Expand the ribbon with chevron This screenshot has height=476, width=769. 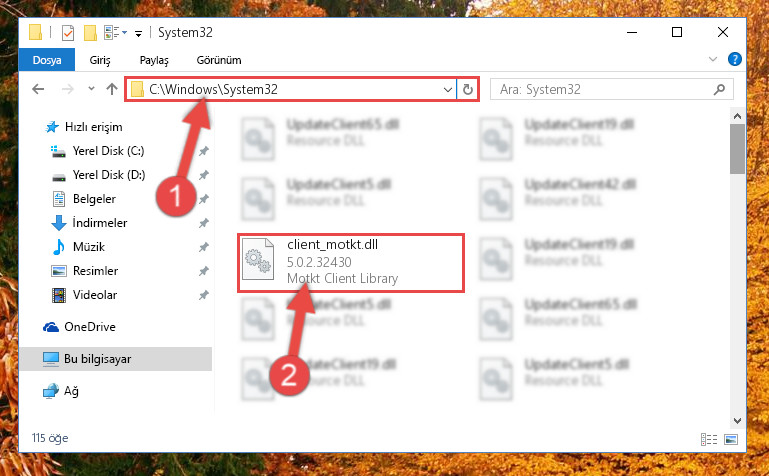tap(713, 59)
